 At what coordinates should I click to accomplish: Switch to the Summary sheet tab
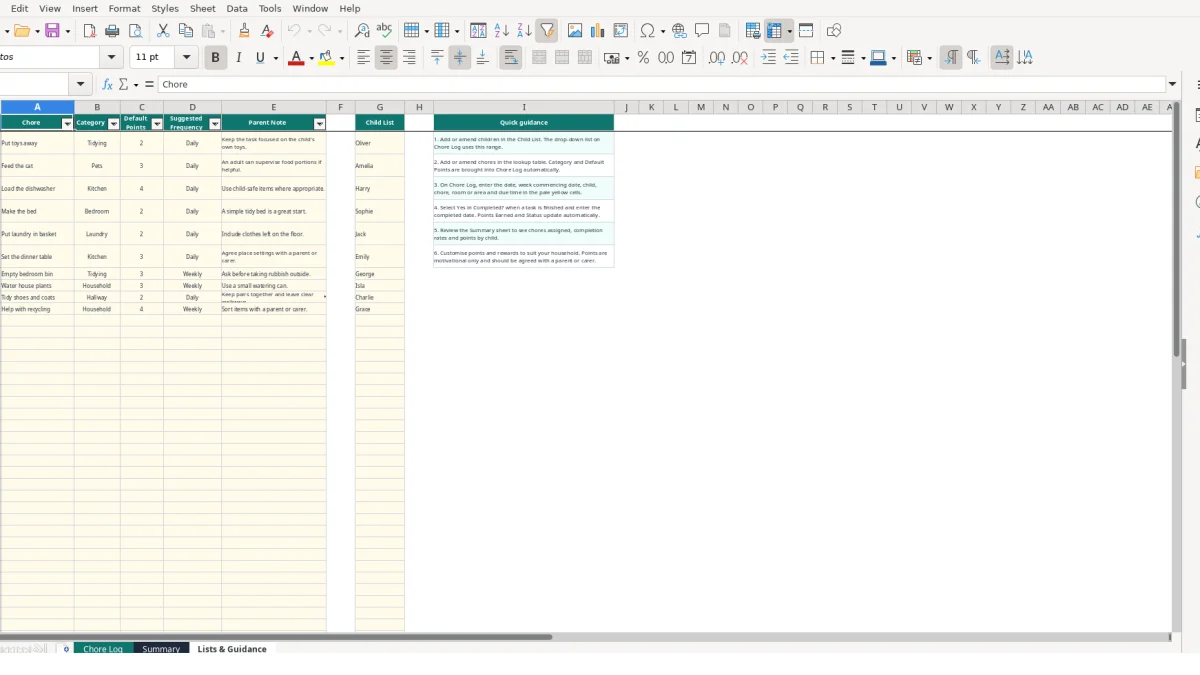tap(161, 649)
